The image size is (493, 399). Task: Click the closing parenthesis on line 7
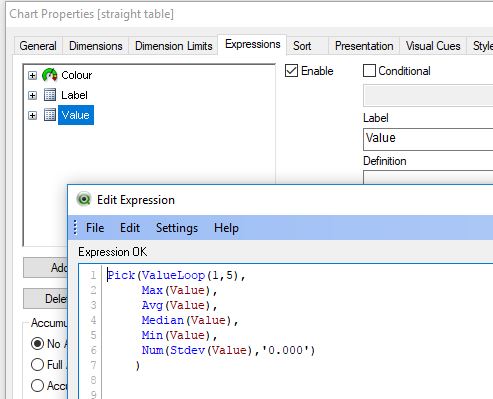click(x=138, y=366)
